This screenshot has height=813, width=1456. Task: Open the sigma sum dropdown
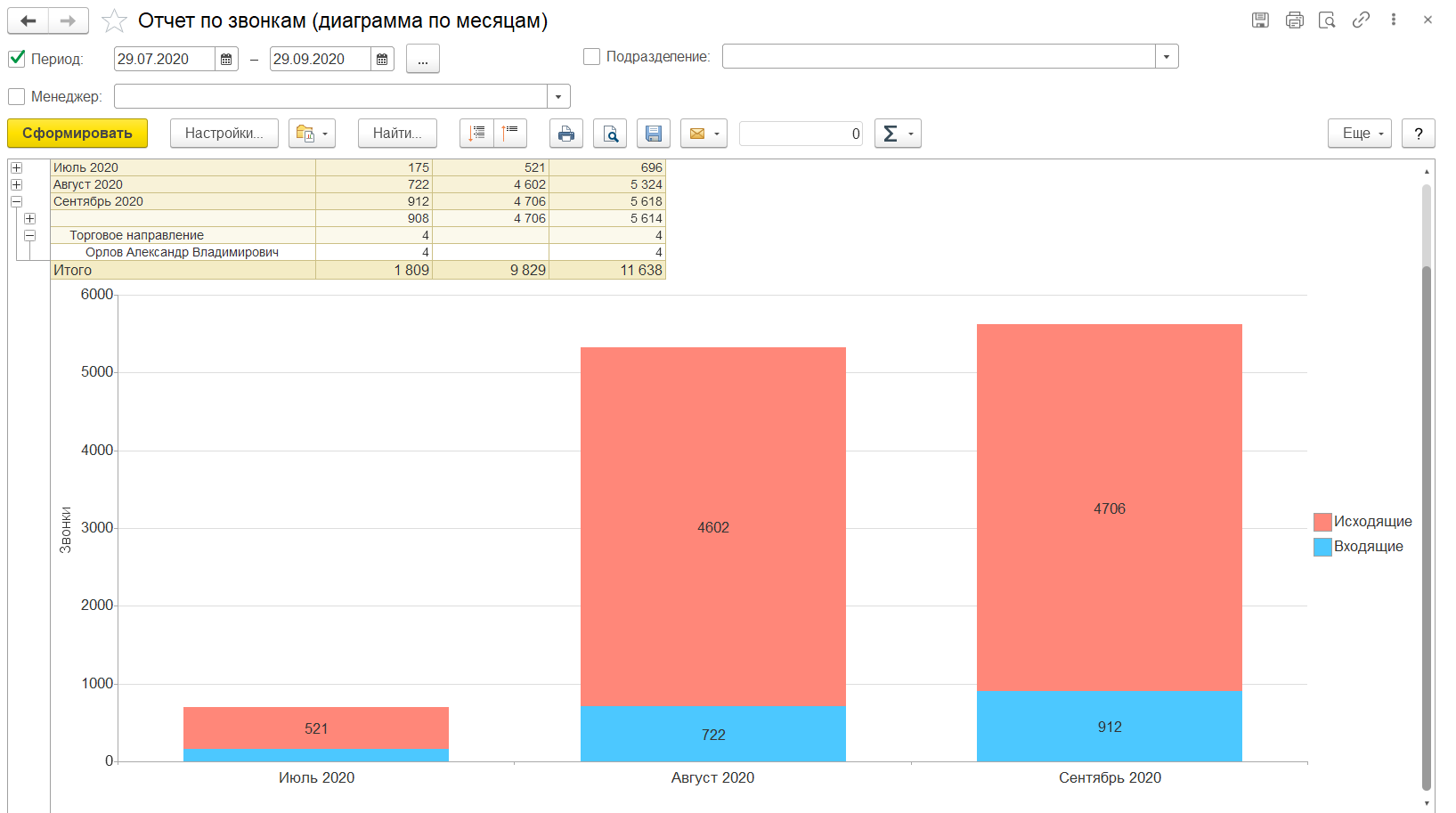click(x=898, y=134)
